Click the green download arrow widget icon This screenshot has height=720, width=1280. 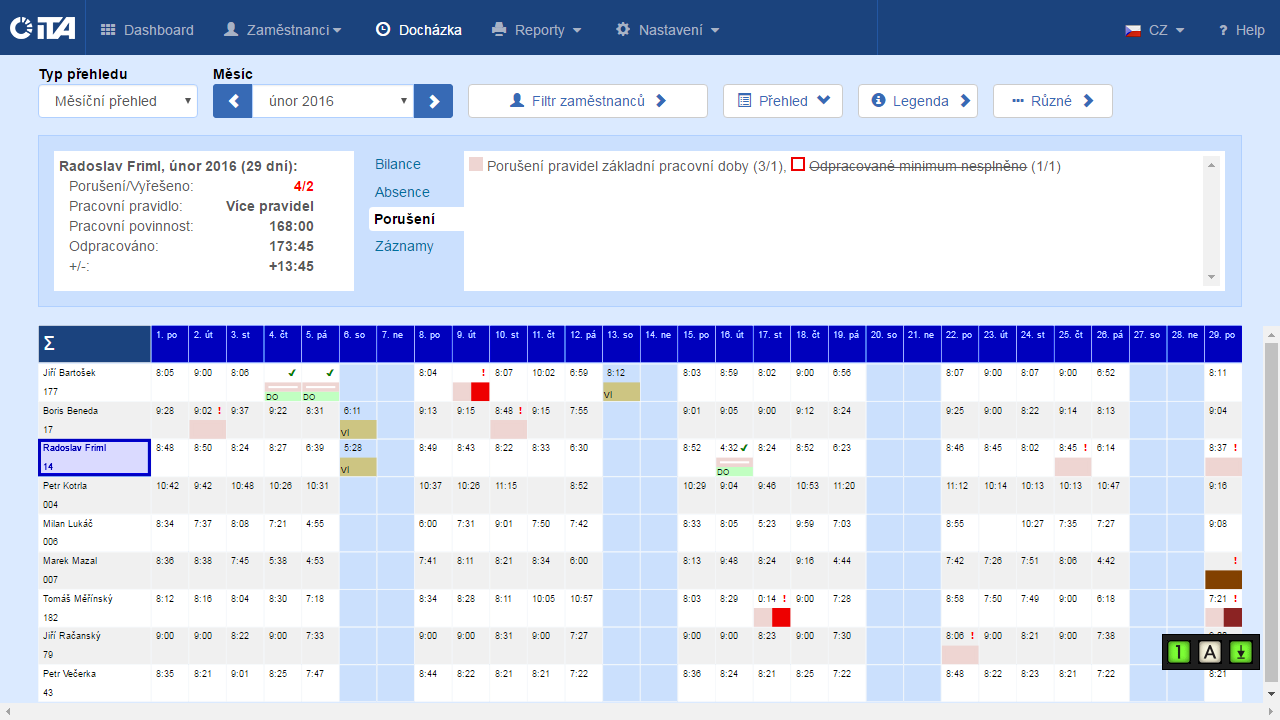tap(1241, 653)
